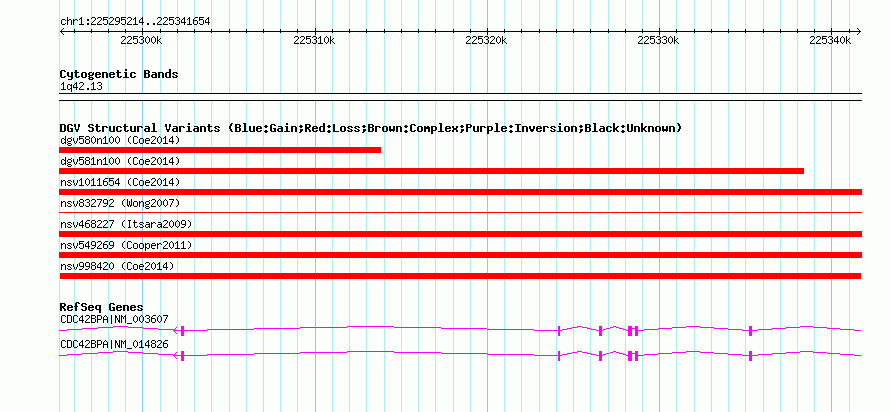This screenshot has width=890, height=412.
Task: Click the left arrowhead of the ruler
Action: click(x=62, y=31)
